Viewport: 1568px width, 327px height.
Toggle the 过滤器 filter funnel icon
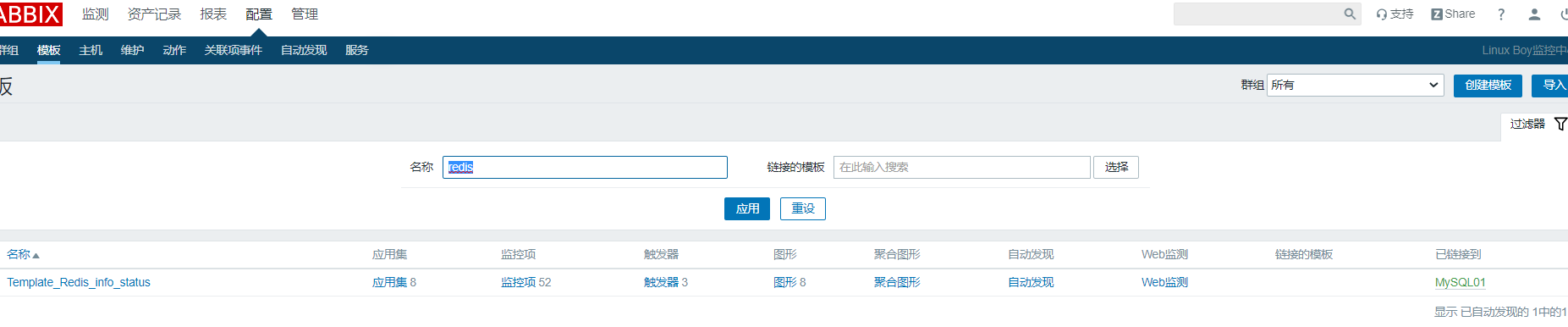pyautogui.click(x=1560, y=124)
